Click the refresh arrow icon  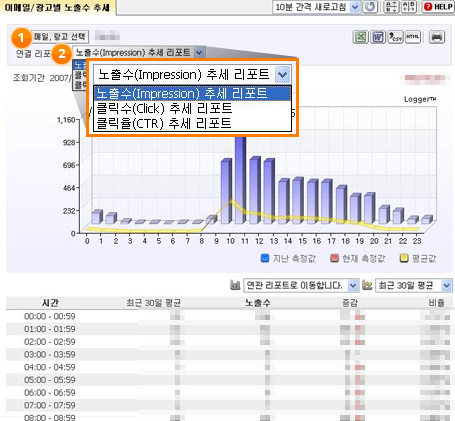pos(370,7)
